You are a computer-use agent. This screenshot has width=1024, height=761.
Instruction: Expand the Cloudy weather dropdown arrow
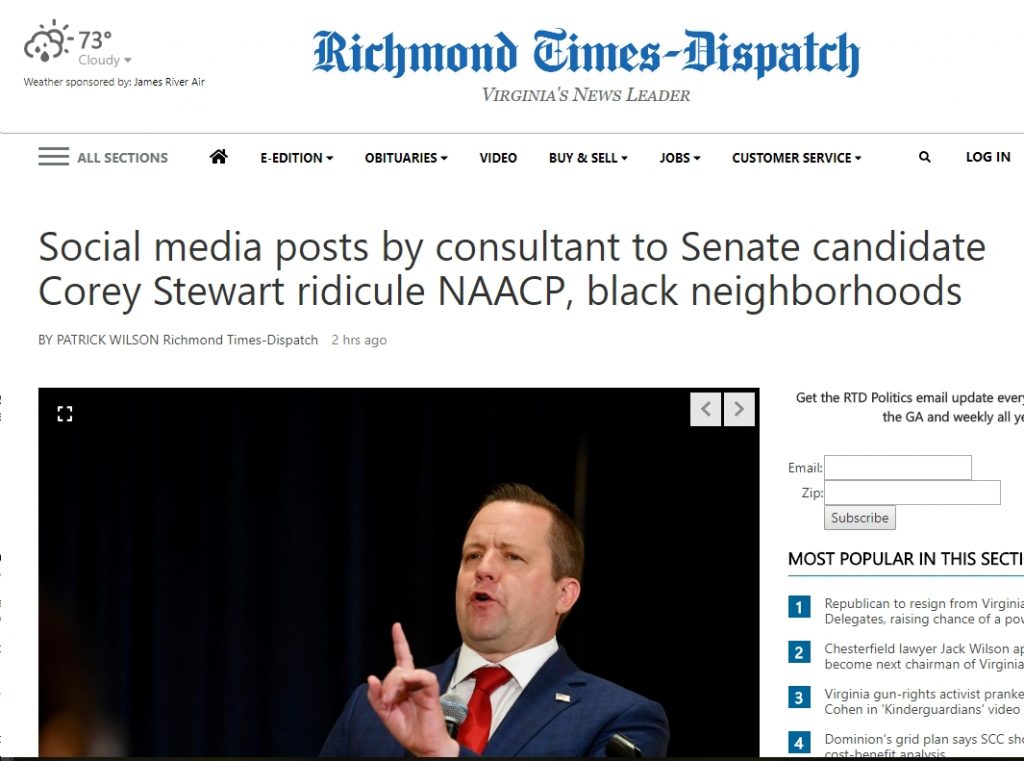(x=128, y=60)
